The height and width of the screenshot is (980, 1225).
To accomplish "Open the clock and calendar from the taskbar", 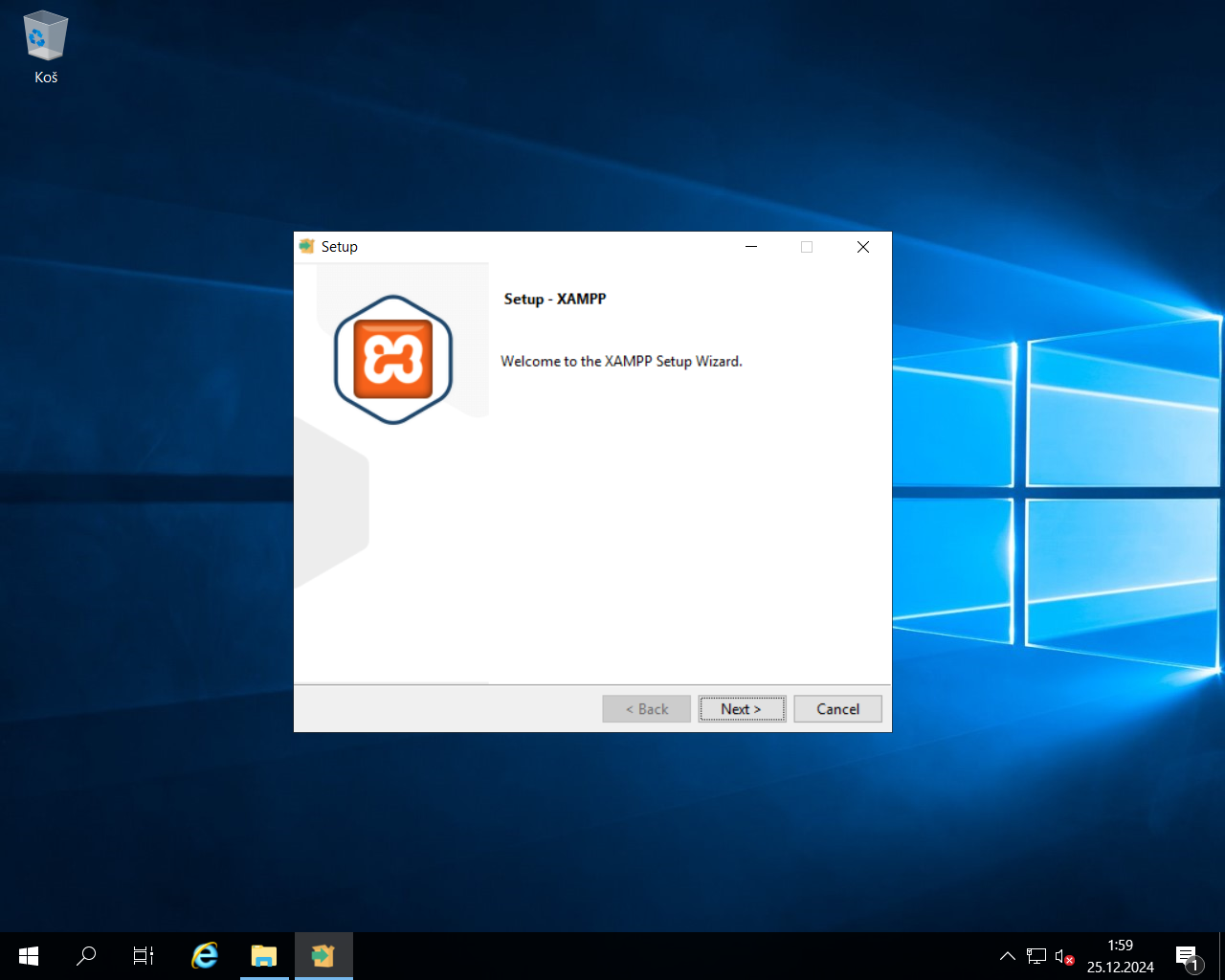I will tap(1120, 954).
